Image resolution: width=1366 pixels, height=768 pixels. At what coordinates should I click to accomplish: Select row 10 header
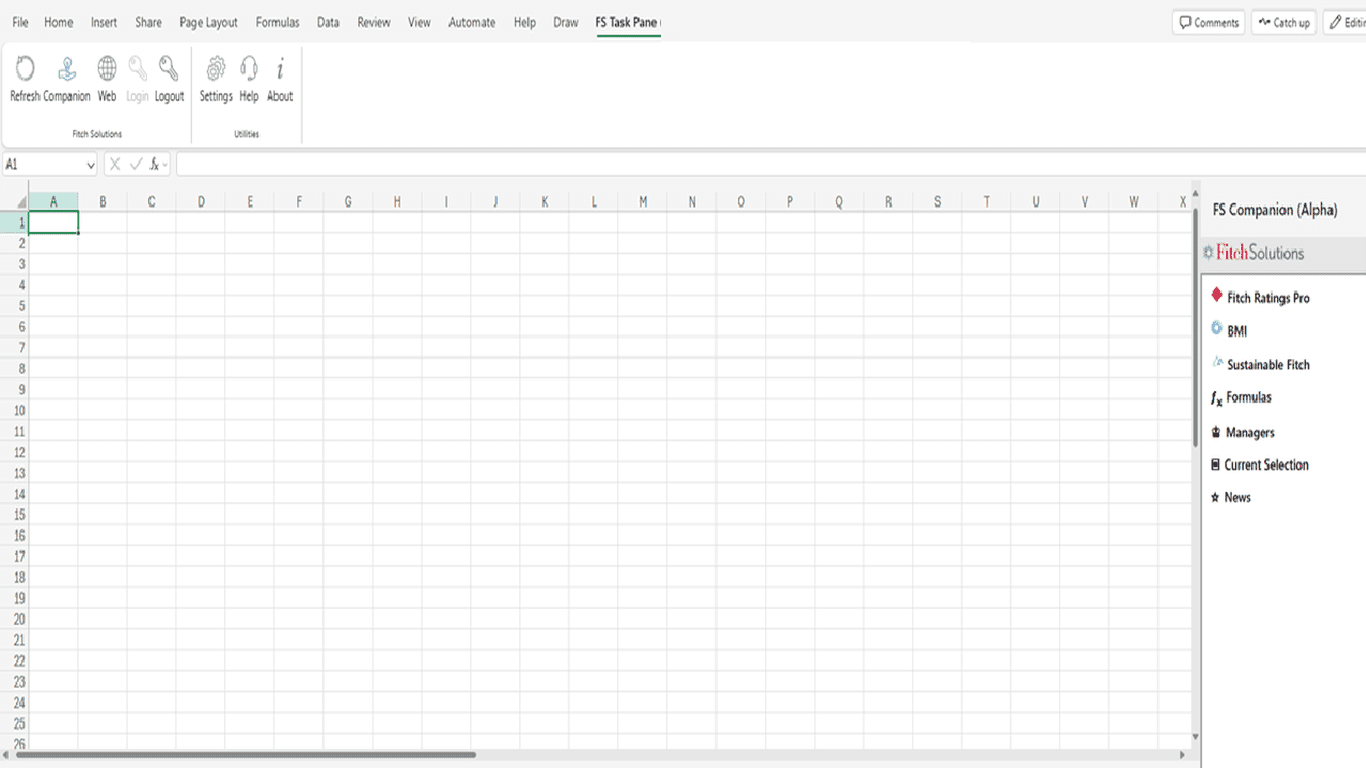click(14, 411)
